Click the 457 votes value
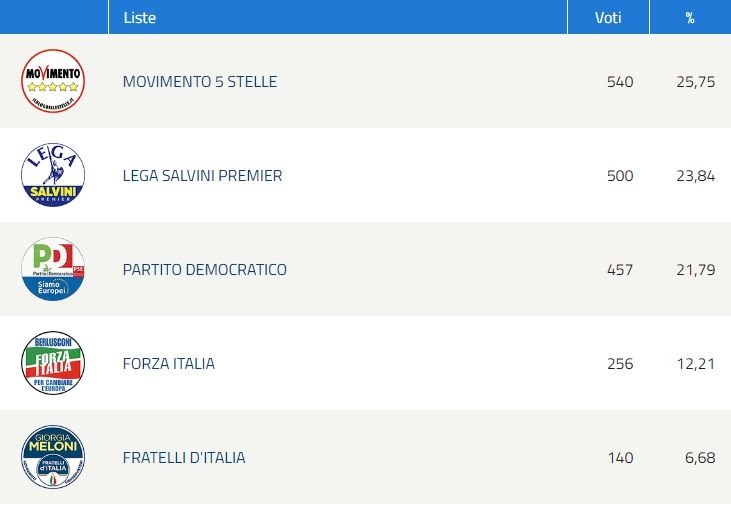This screenshot has height=505, width=731. pos(620,270)
